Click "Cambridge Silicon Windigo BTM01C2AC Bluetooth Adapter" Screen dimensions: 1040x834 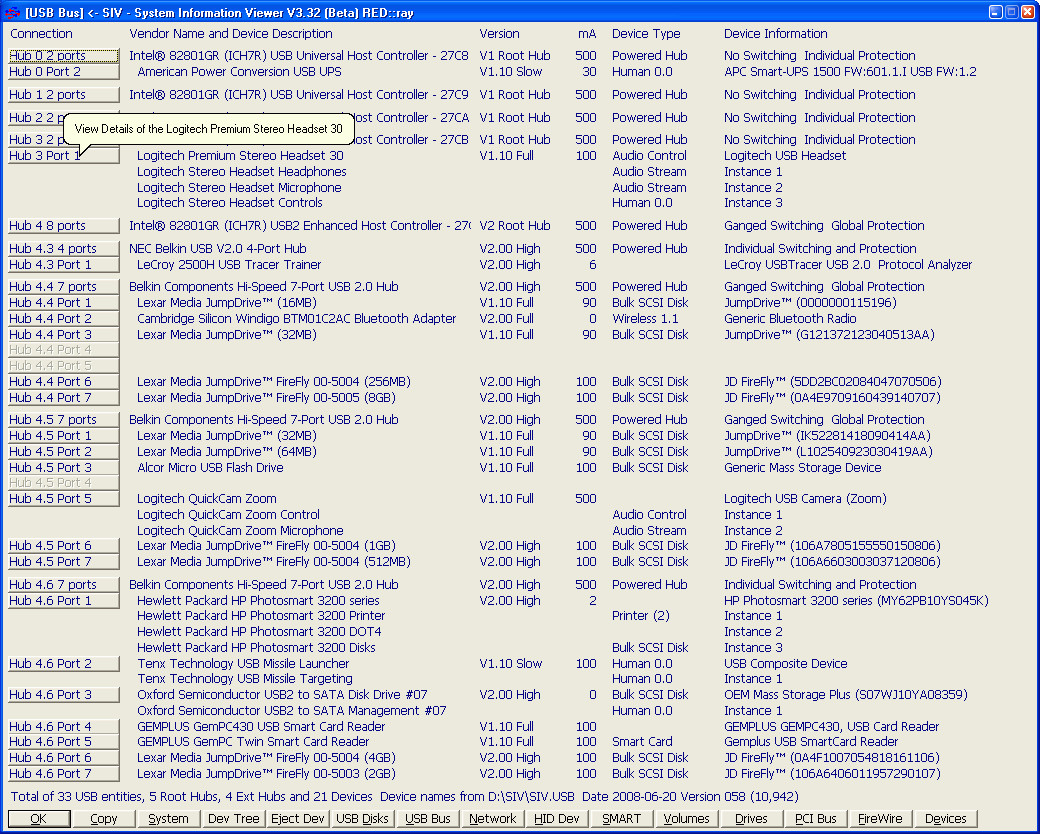(x=296, y=318)
